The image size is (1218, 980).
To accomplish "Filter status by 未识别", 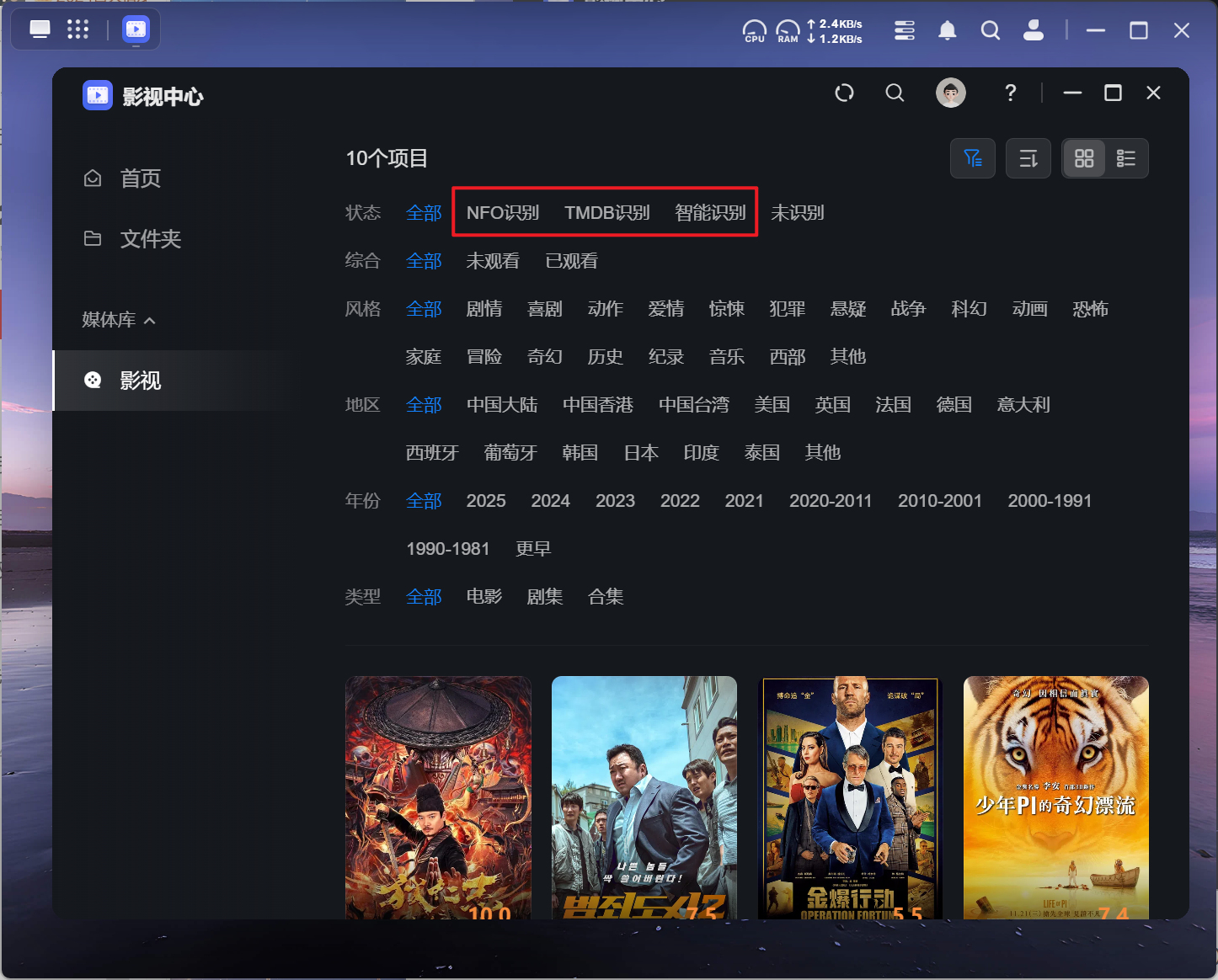I will [798, 213].
